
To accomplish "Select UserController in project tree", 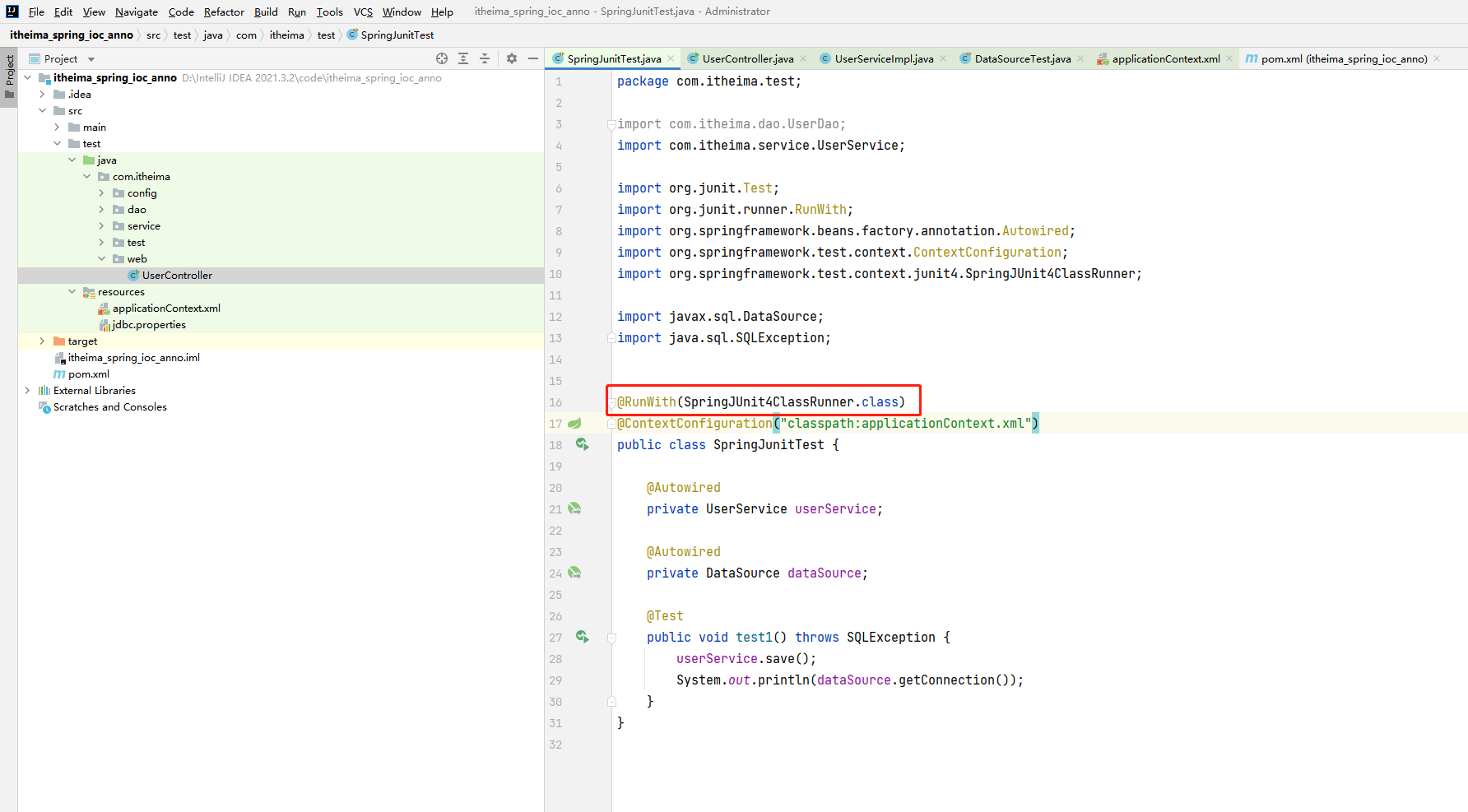I will tap(281, 275).
